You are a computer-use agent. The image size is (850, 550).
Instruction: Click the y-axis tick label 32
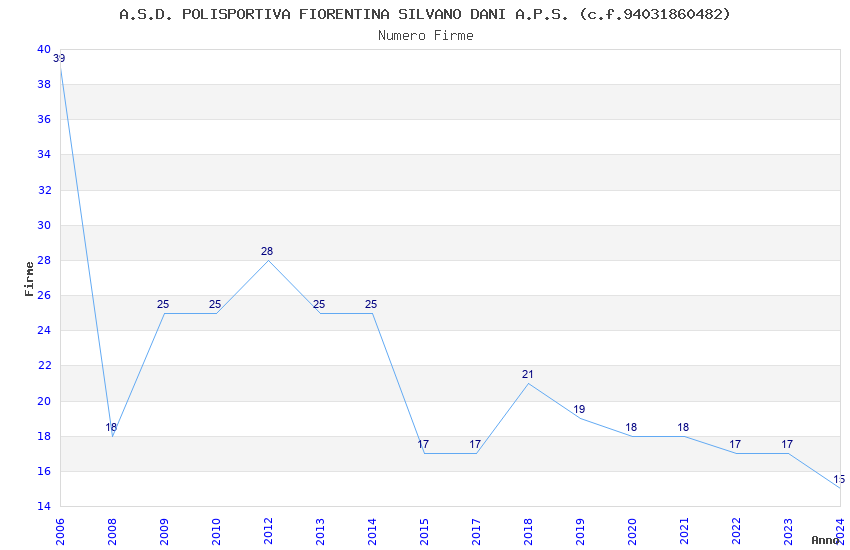(44, 190)
